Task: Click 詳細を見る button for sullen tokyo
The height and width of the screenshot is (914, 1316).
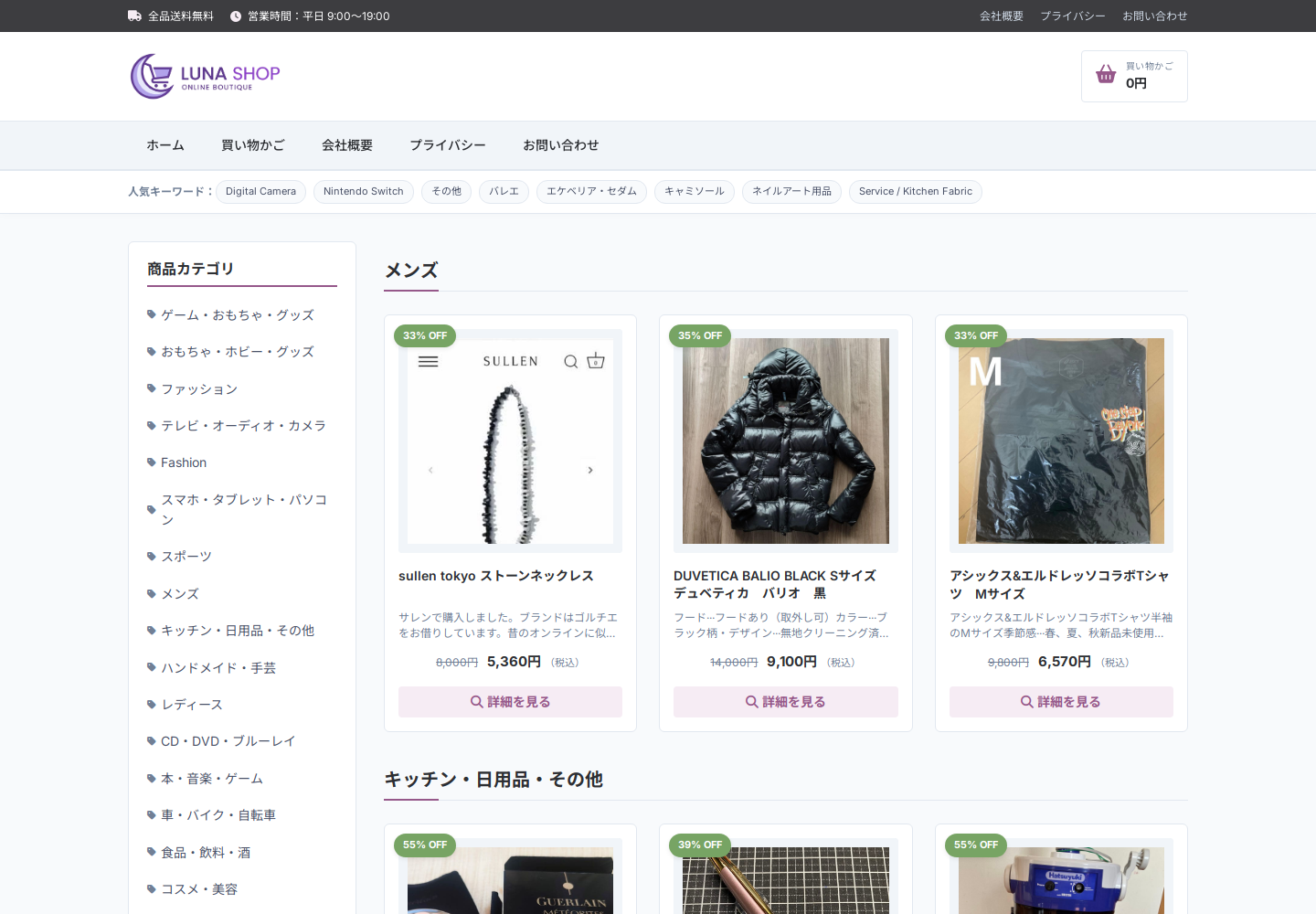Action: [x=510, y=702]
